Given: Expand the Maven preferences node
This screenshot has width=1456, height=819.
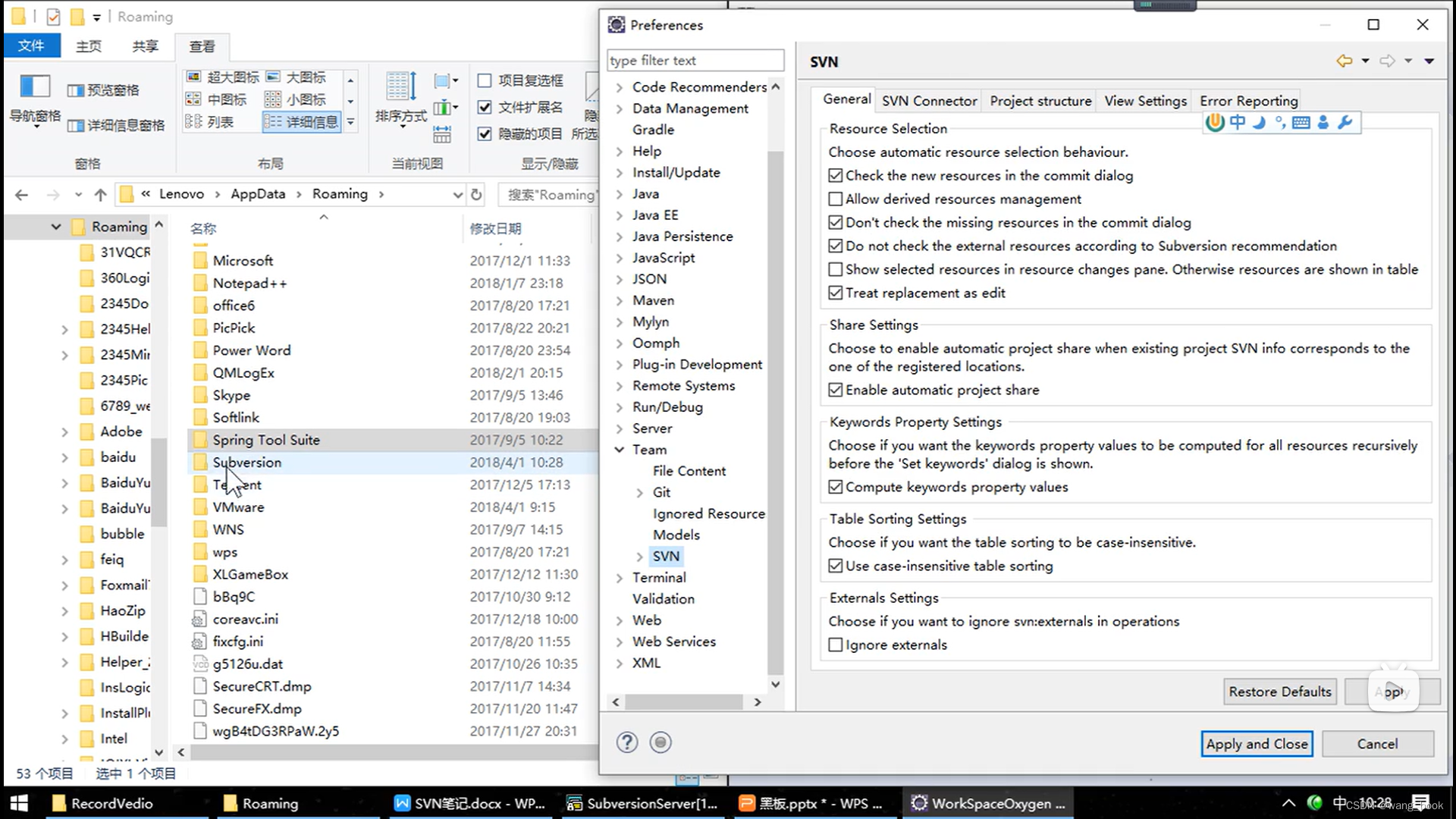Looking at the screenshot, I should (x=620, y=301).
